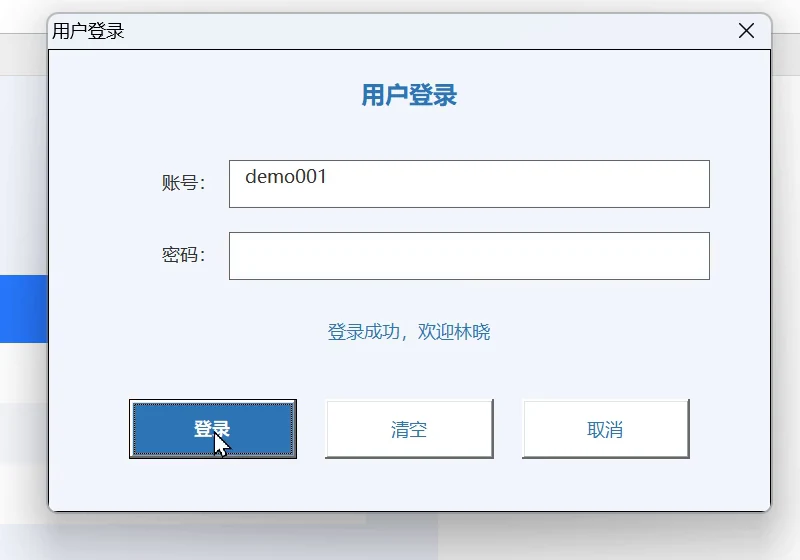Image resolution: width=800 pixels, height=560 pixels.
Task: Close the 用户登录 dialog with X
Action: [x=746, y=31]
